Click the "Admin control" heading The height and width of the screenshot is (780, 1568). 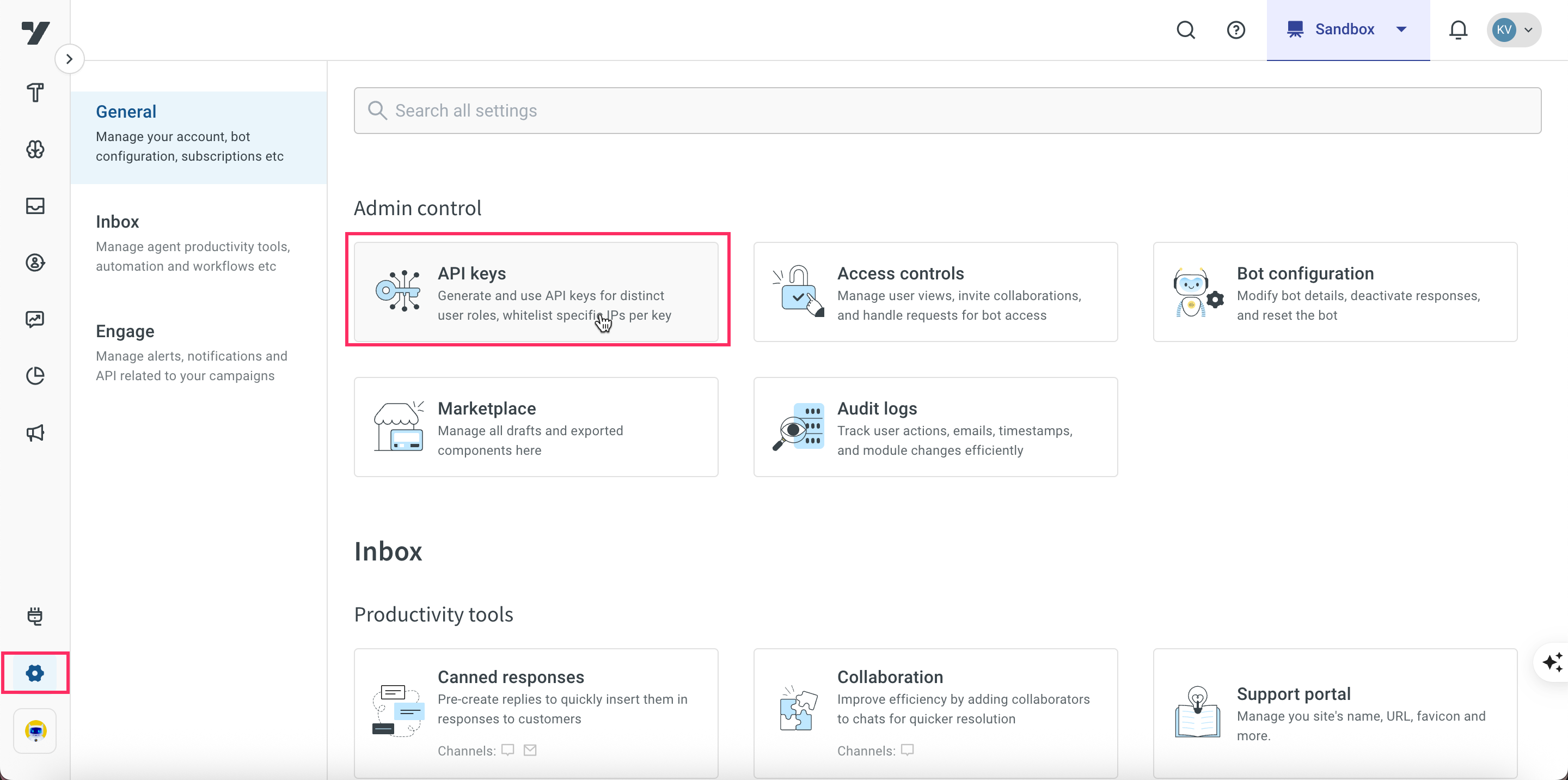click(x=418, y=208)
